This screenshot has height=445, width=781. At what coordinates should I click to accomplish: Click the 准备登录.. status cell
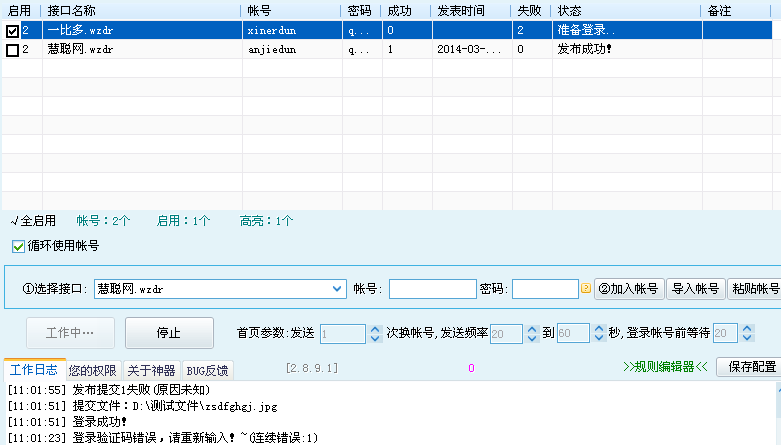(x=627, y=30)
